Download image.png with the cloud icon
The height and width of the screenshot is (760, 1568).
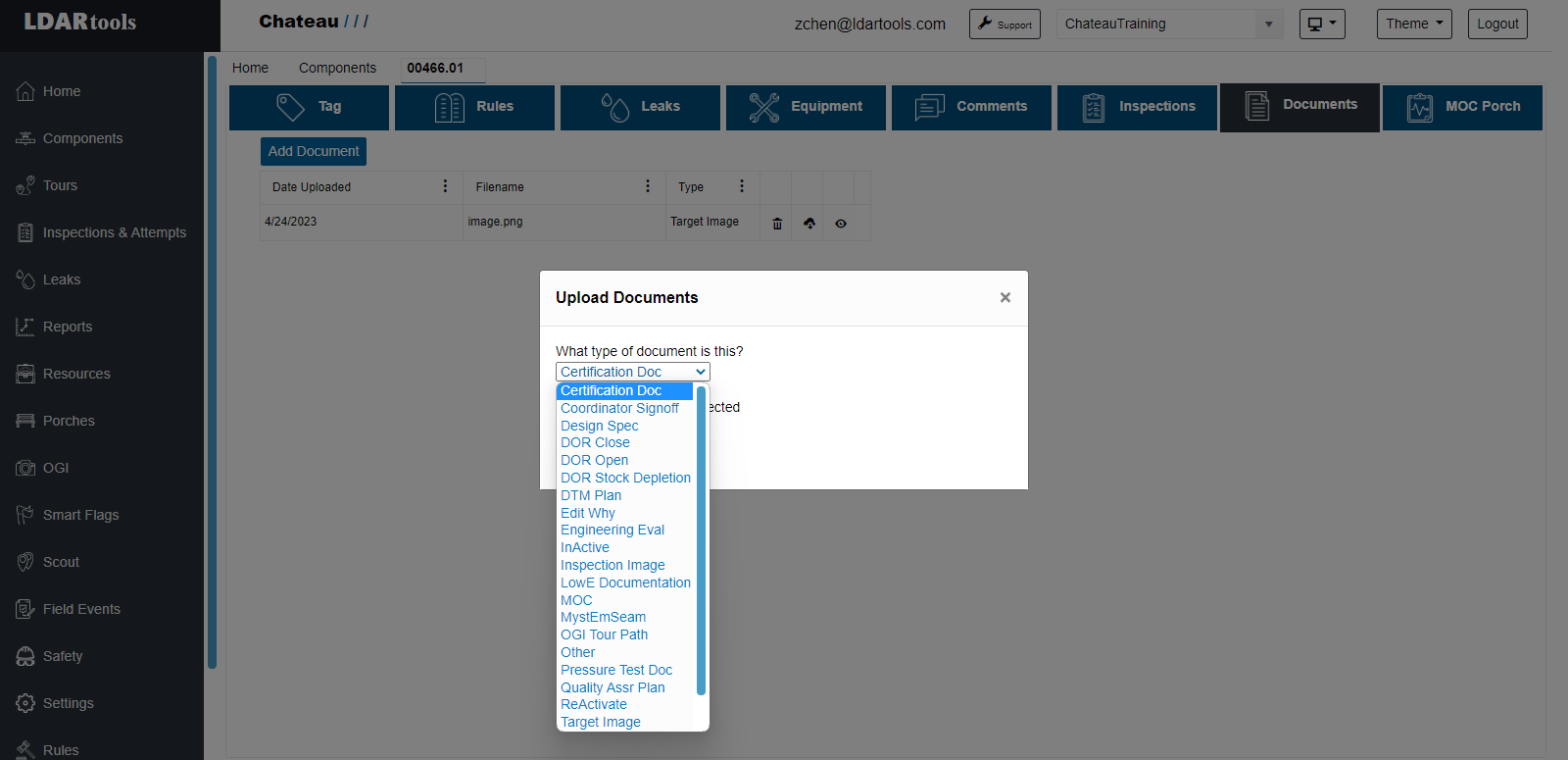pos(809,224)
